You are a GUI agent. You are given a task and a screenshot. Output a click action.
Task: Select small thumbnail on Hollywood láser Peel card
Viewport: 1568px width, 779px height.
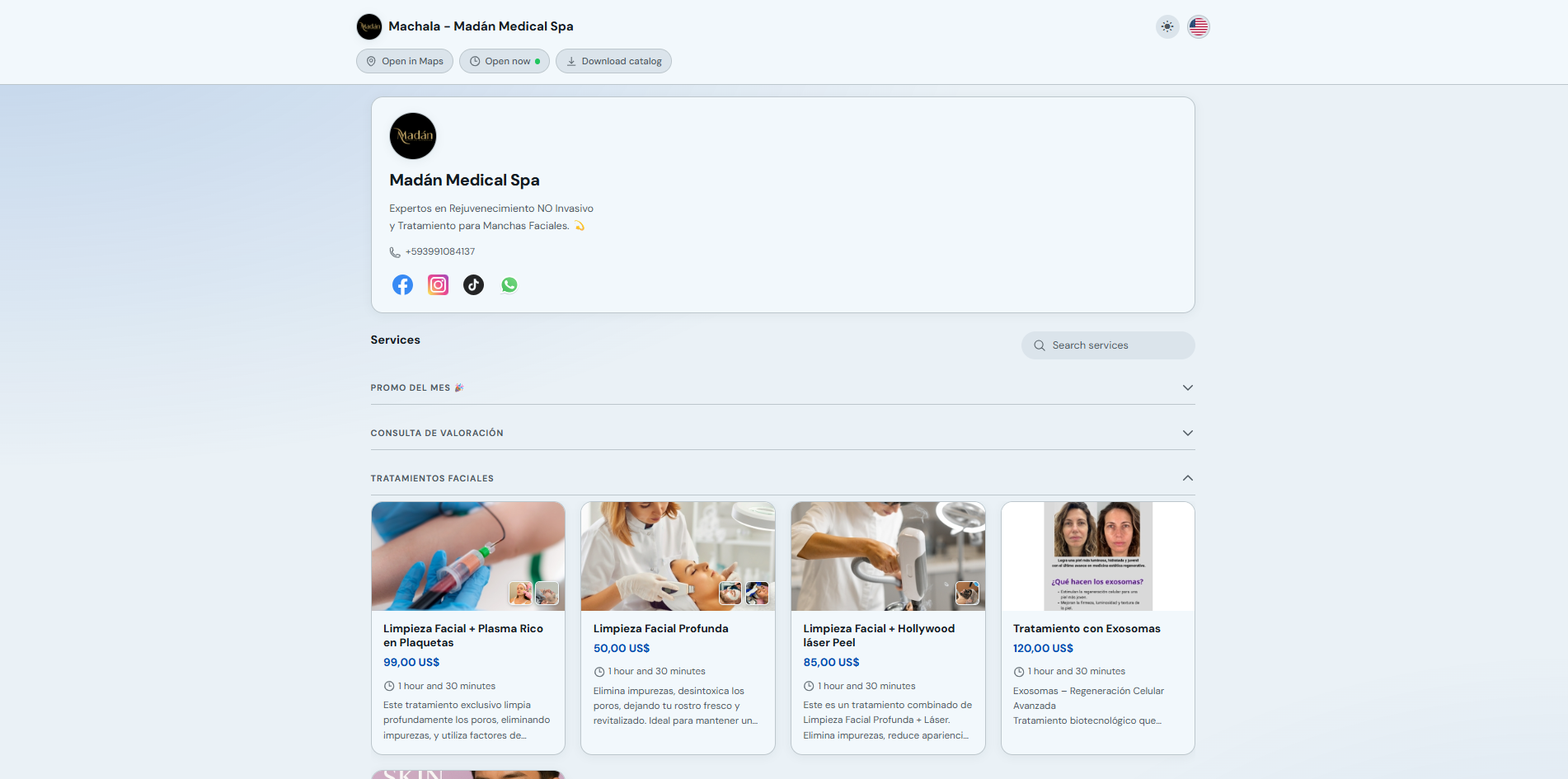(967, 593)
